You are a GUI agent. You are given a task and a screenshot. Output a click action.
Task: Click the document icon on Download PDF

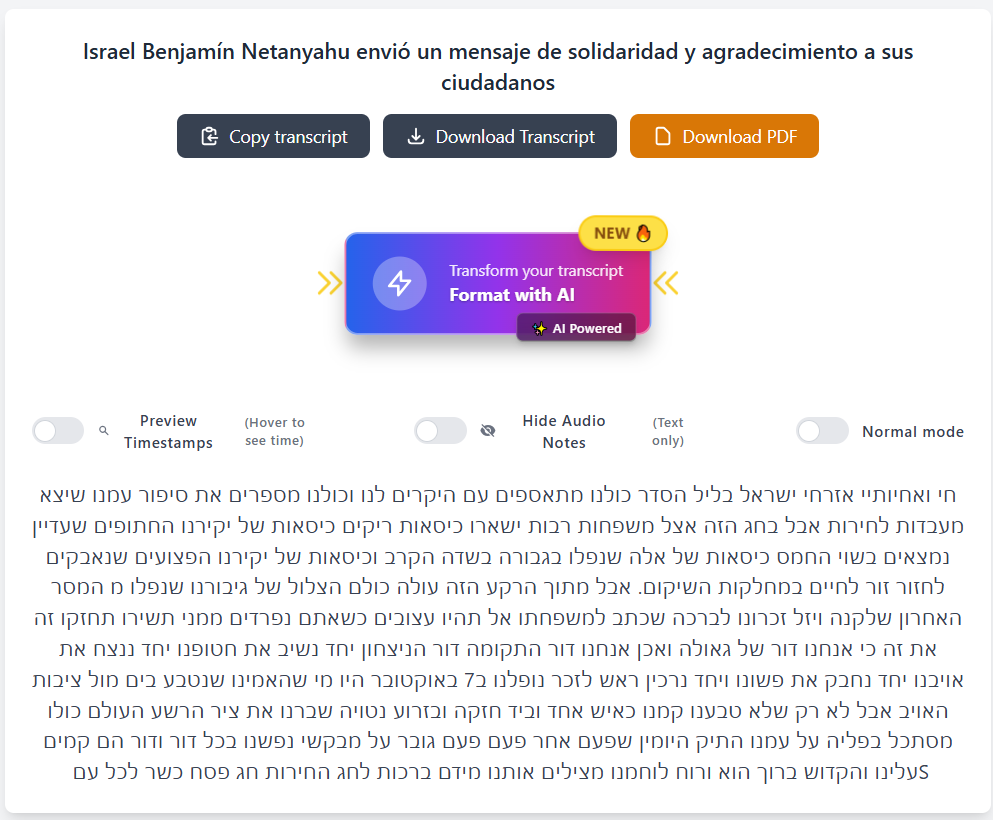tap(662, 136)
